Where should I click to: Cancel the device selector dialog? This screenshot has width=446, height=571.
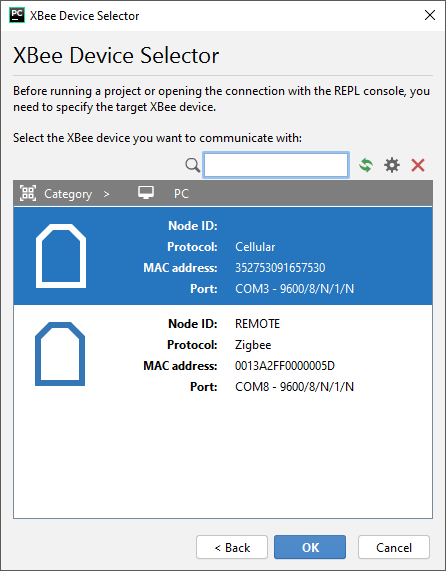point(394,547)
